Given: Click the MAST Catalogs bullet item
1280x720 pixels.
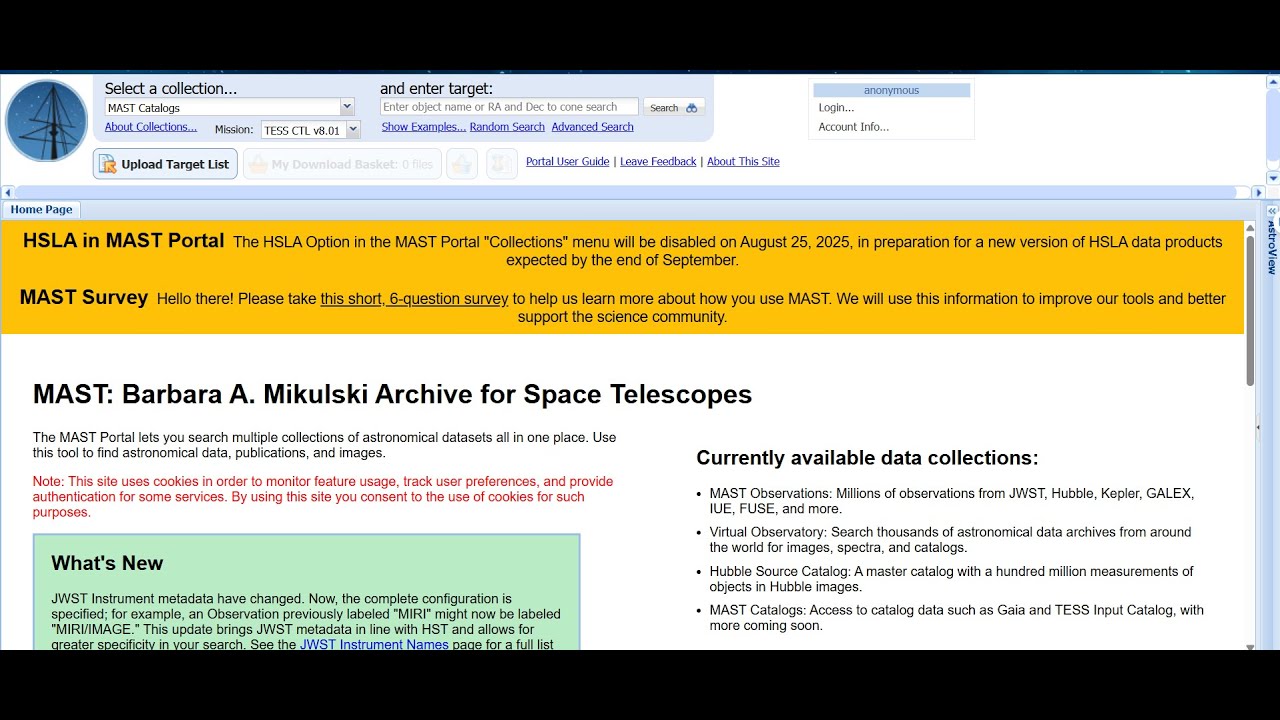Looking at the screenshot, I should [x=957, y=618].
